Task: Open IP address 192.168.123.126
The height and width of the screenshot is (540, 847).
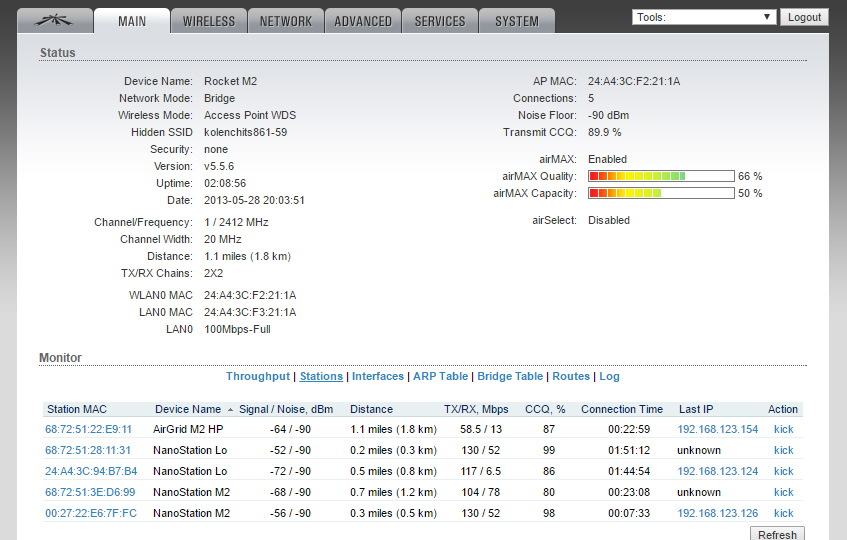Action: (x=718, y=514)
